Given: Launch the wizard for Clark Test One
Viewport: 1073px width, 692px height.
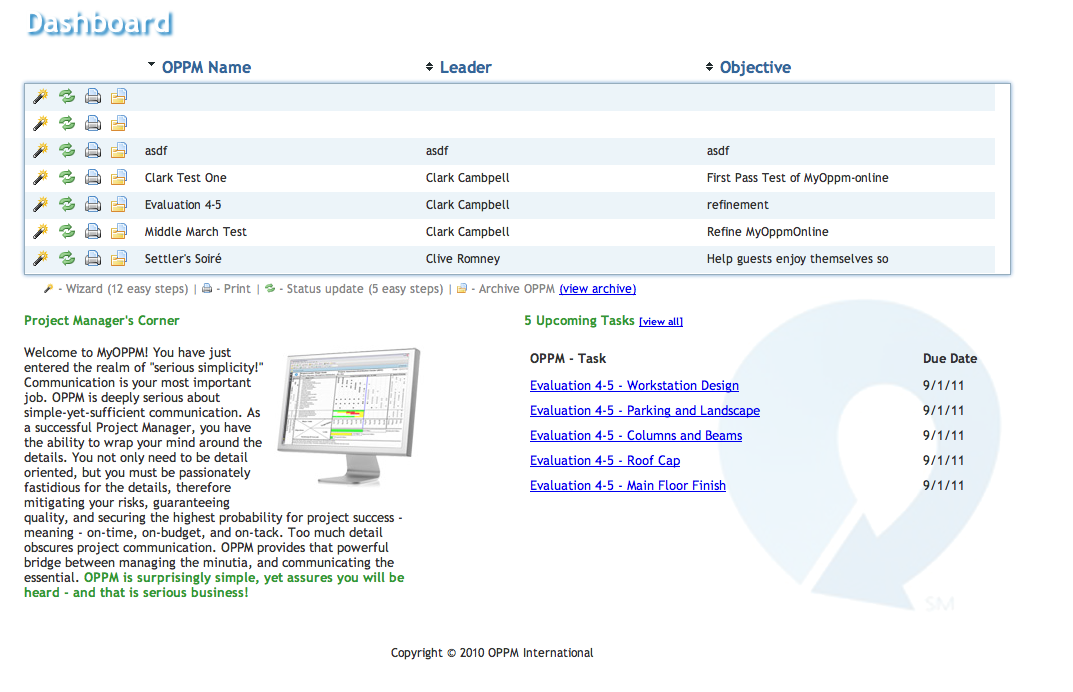Looking at the screenshot, I should [x=40, y=178].
